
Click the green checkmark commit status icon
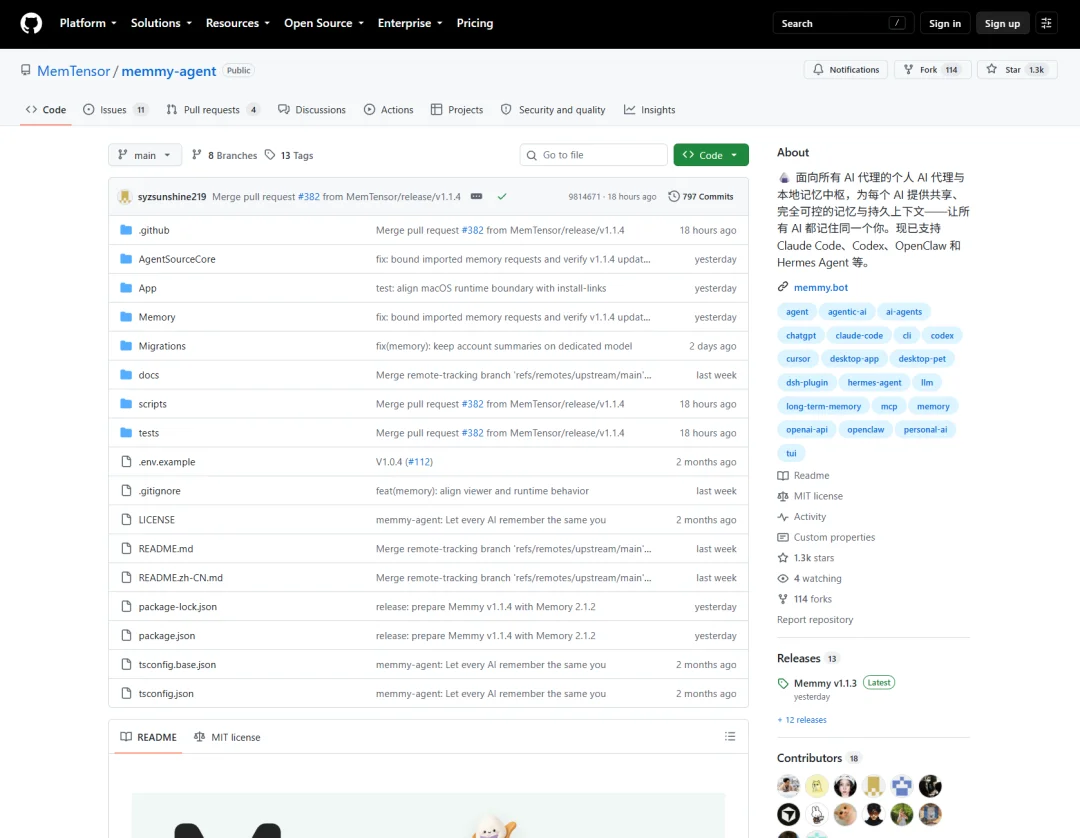click(502, 196)
